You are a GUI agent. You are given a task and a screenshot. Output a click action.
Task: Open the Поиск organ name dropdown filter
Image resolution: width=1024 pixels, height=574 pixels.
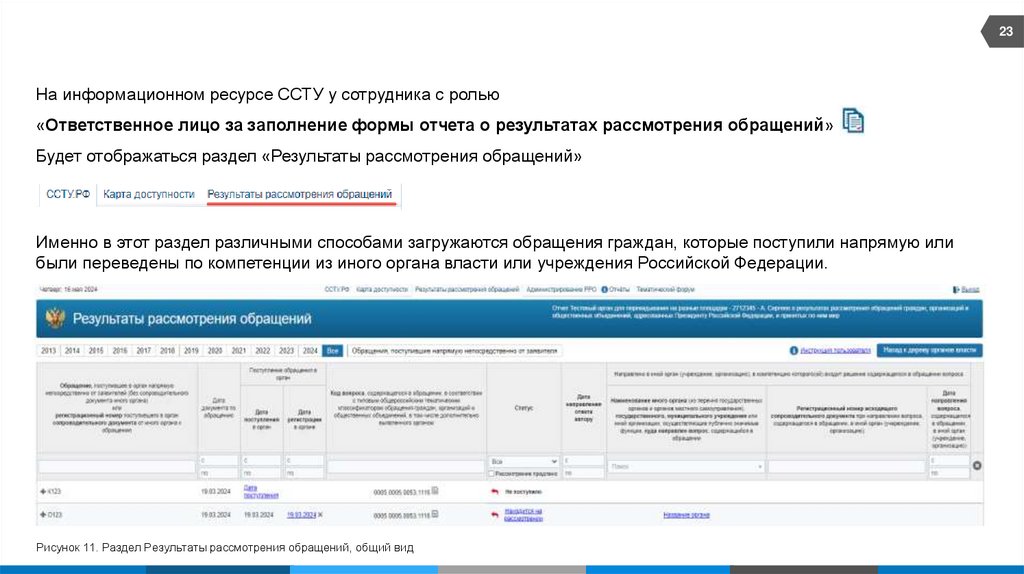[686, 466]
